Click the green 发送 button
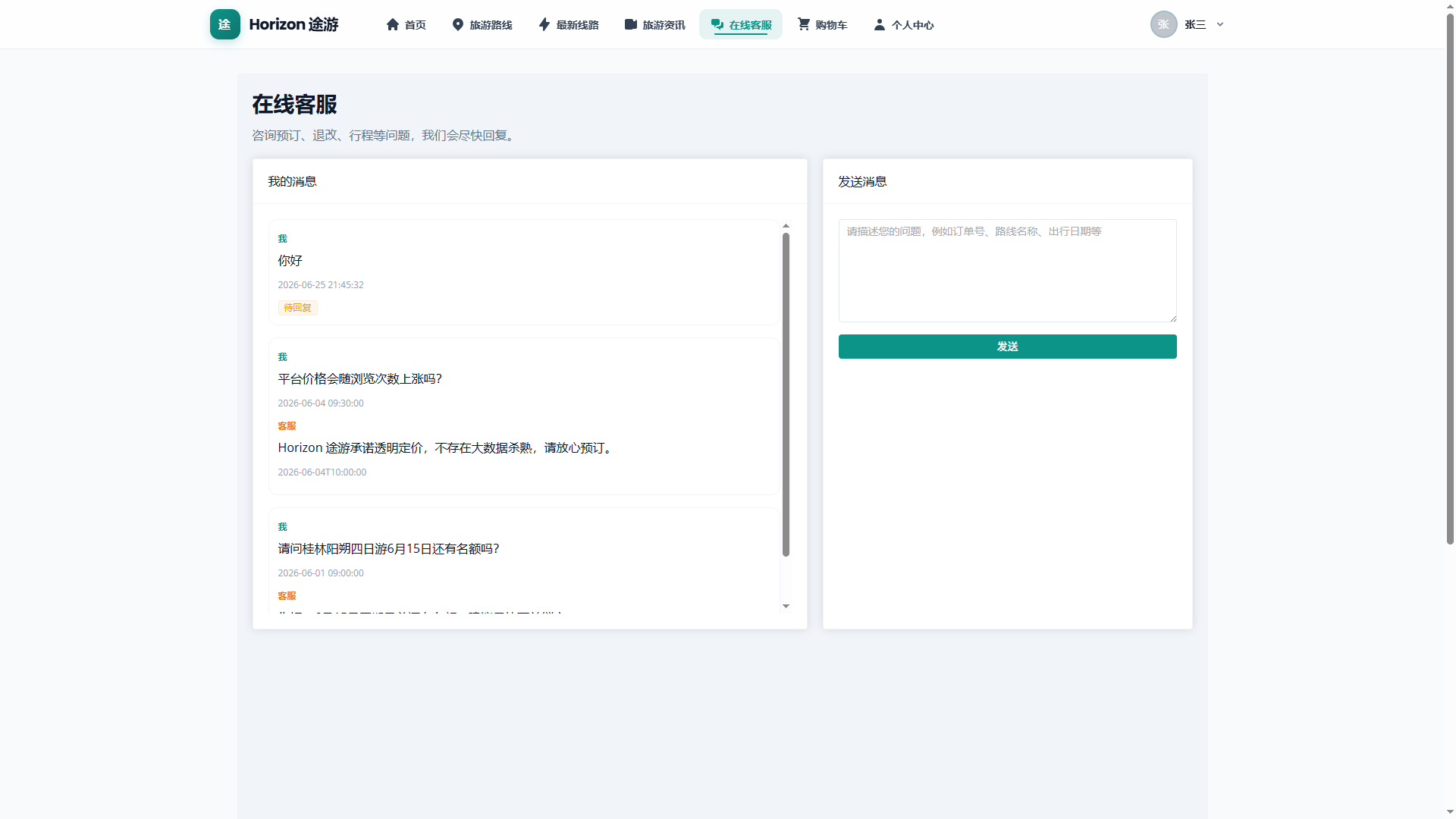 pyautogui.click(x=1007, y=347)
